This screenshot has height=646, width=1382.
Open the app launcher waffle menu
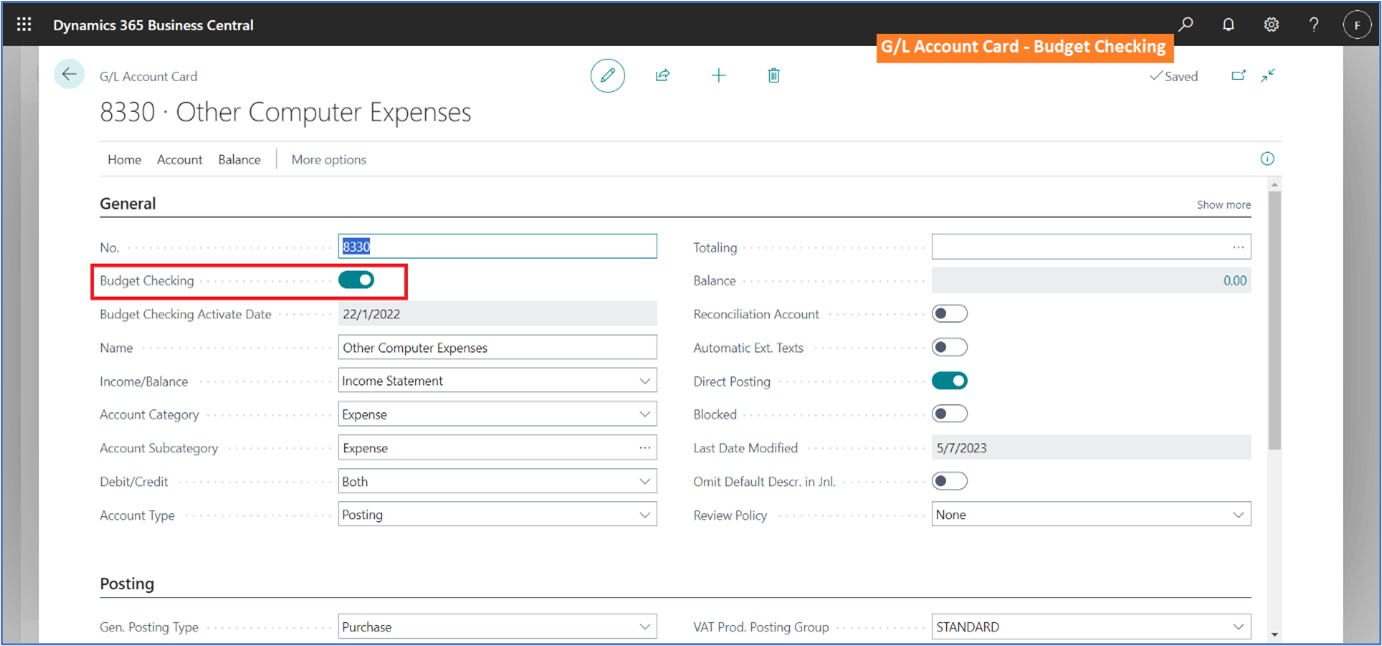(24, 24)
